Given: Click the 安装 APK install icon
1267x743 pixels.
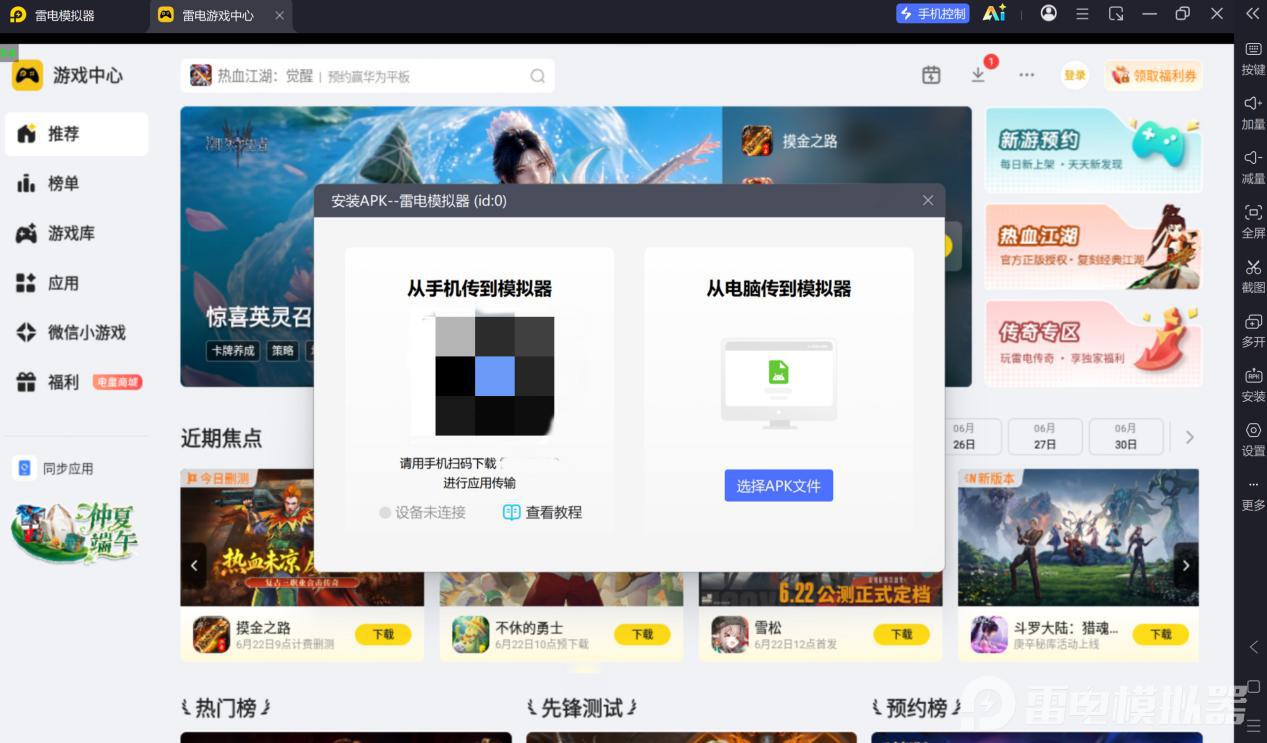Looking at the screenshot, I should click(1253, 376).
